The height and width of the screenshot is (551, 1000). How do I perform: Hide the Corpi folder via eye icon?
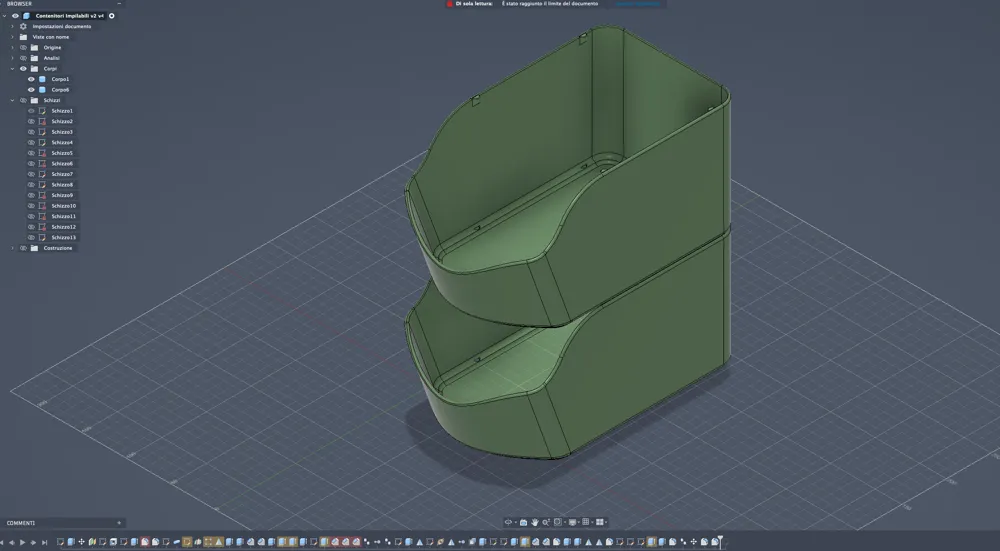click(24, 69)
